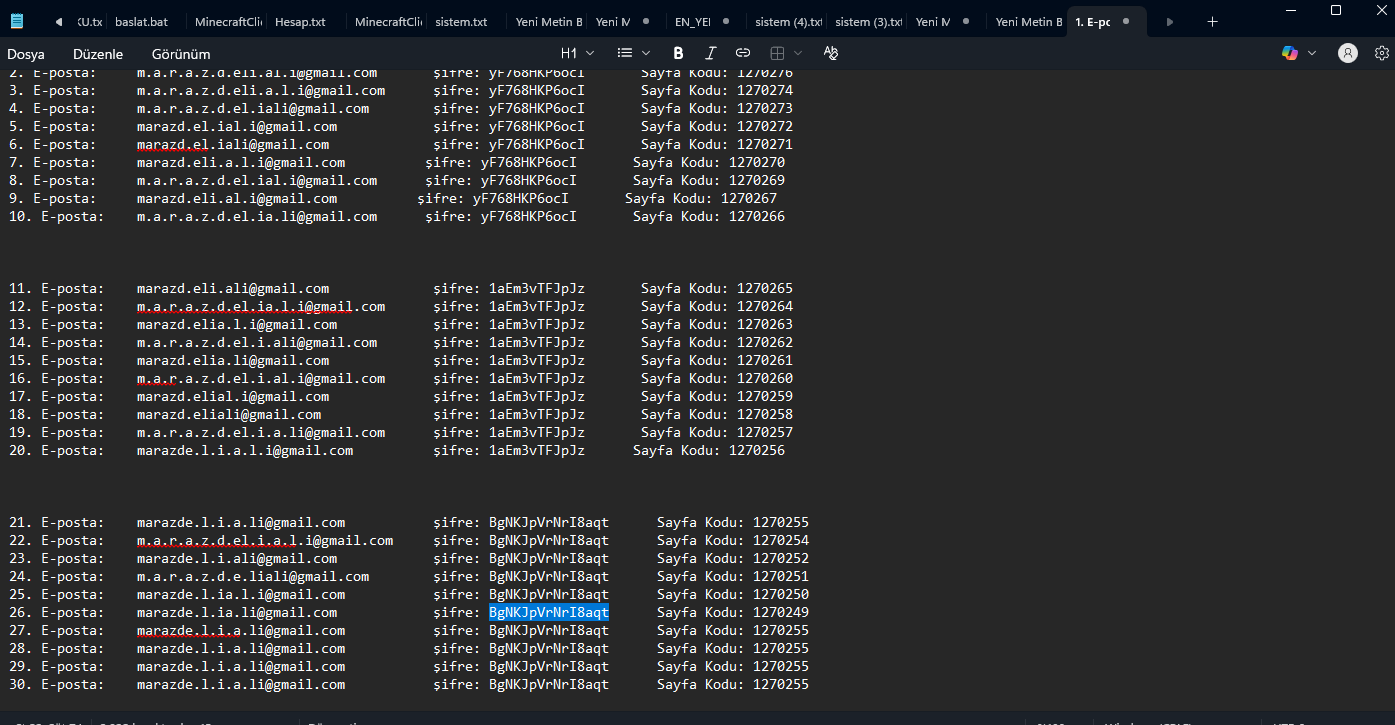Open the Düzenle menu
This screenshot has width=1395, height=725.
click(98, 54)
